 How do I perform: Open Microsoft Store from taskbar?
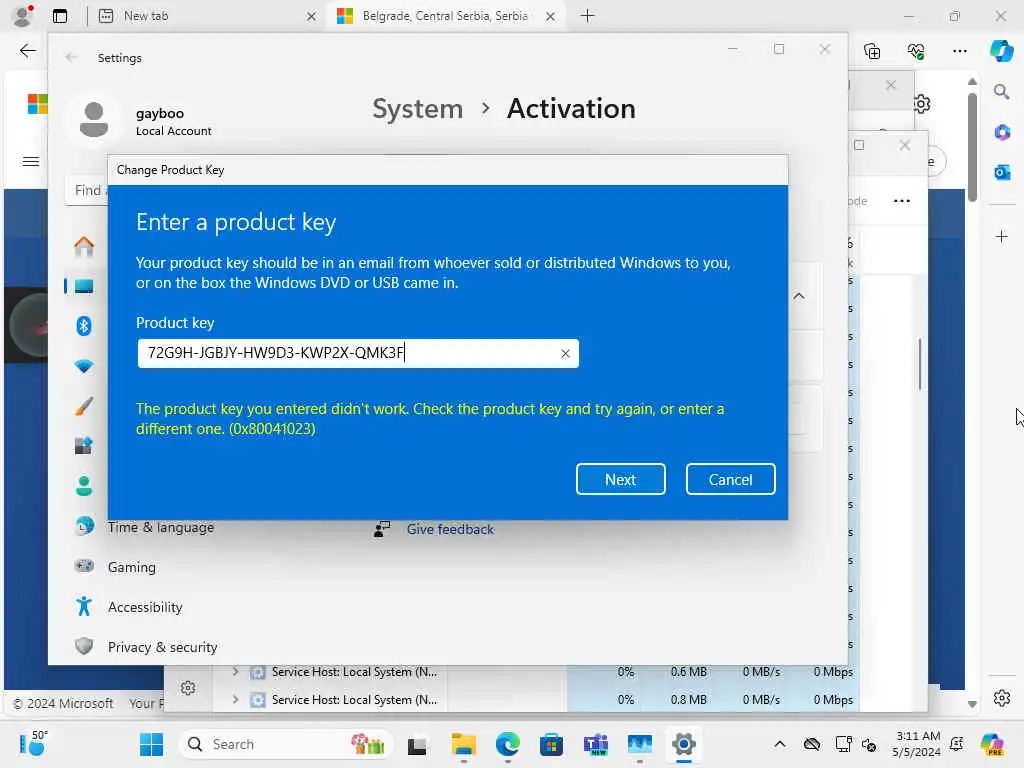[x=551, y=744]
